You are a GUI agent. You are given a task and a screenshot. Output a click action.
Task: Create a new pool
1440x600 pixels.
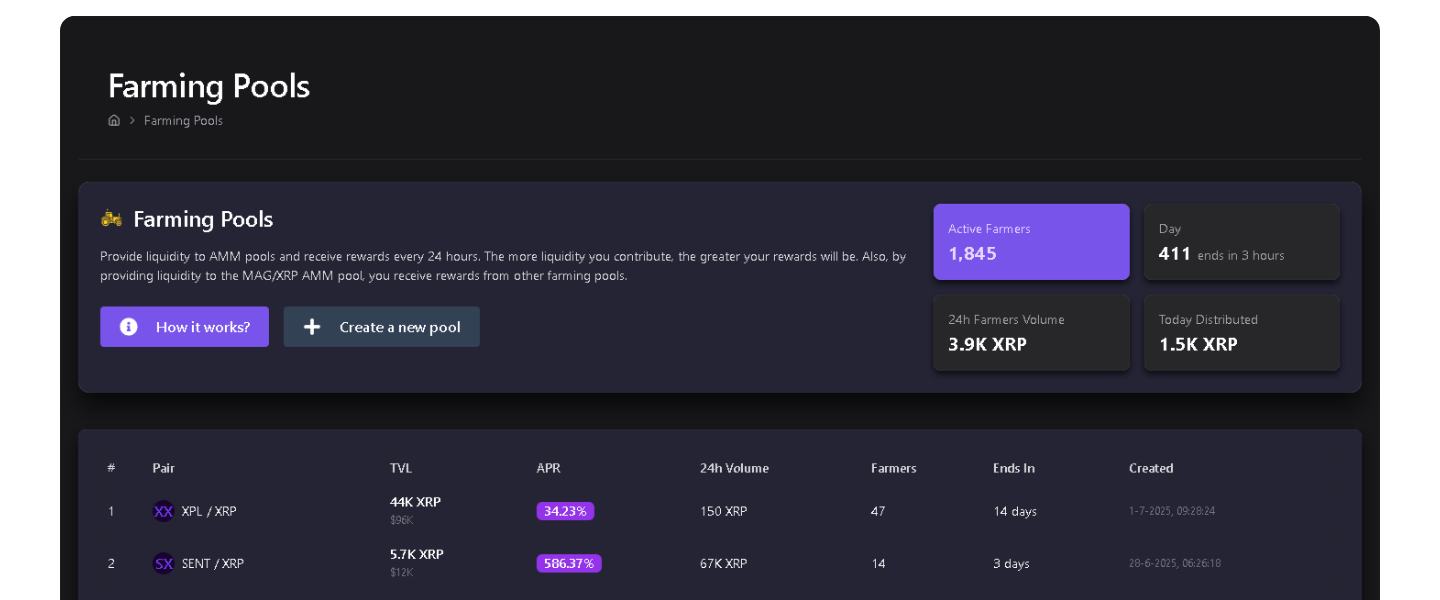381,327
